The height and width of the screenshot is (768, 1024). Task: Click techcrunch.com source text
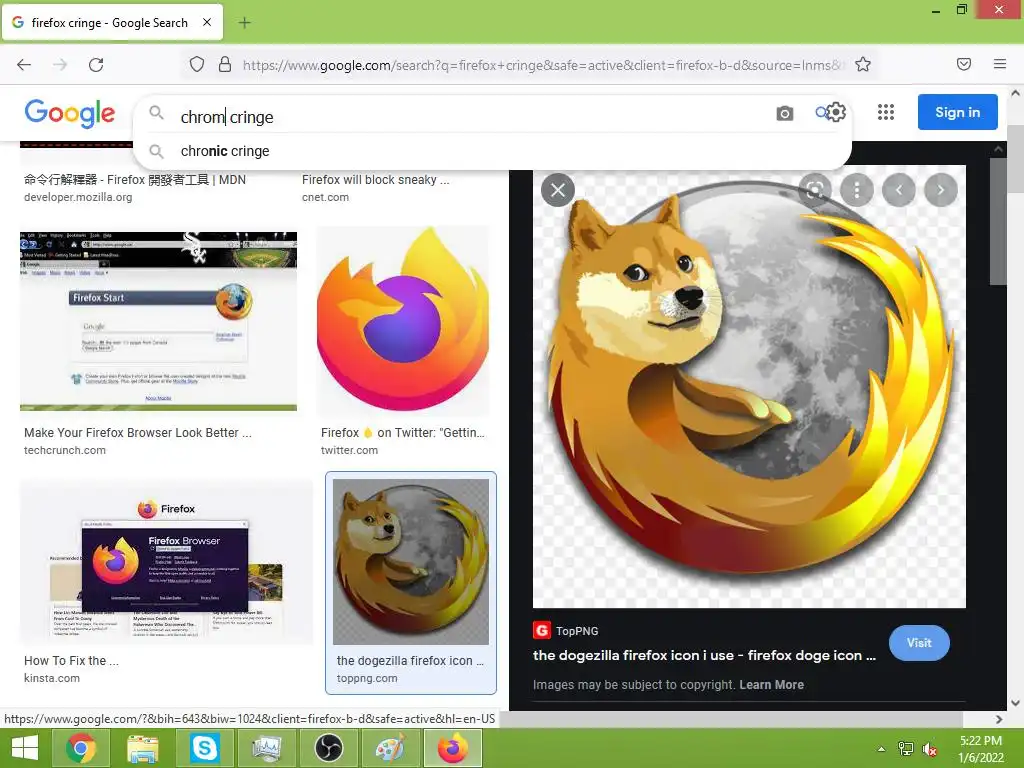pyautogui.click(x=65, y=450)
